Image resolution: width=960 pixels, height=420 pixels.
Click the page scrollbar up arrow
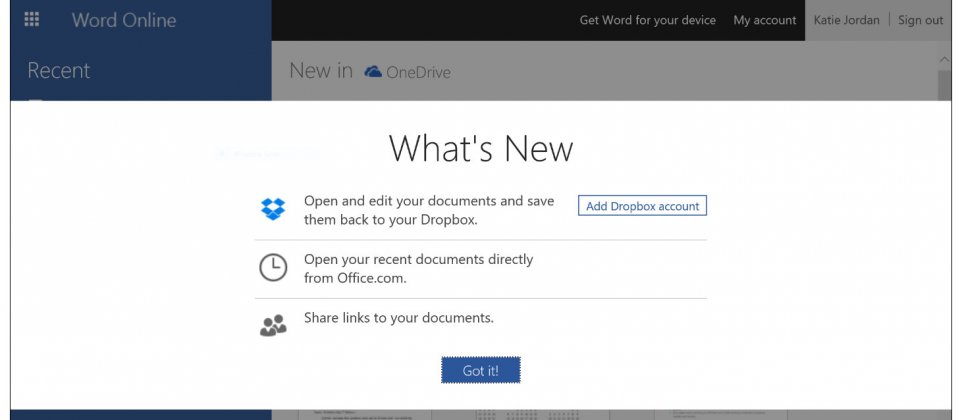coord(943,59)
